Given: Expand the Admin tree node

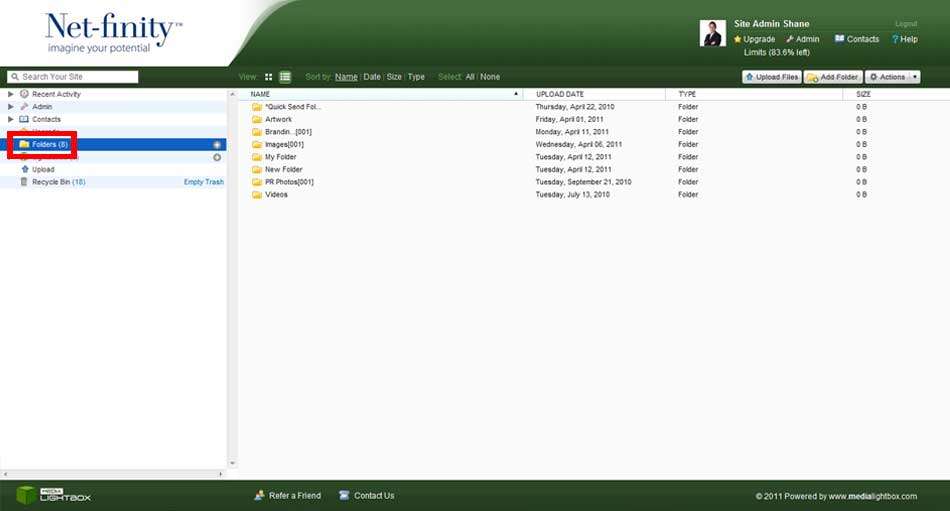Looking at the screenshot, I should (11, 107).
